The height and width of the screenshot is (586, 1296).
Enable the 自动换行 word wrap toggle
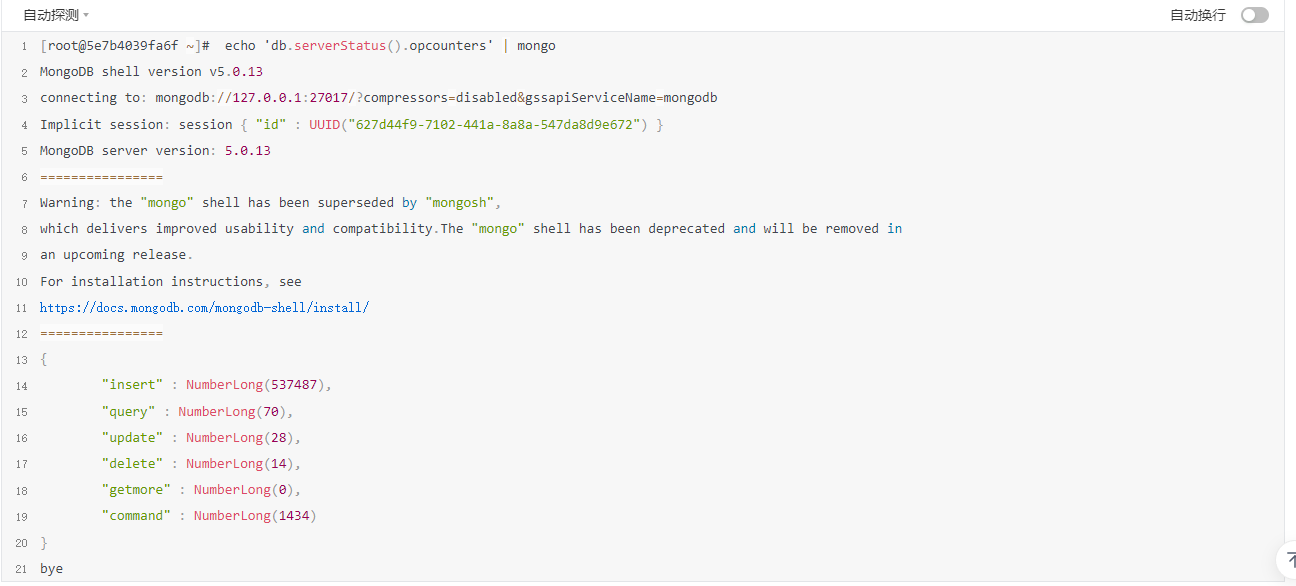point(1254,15)
